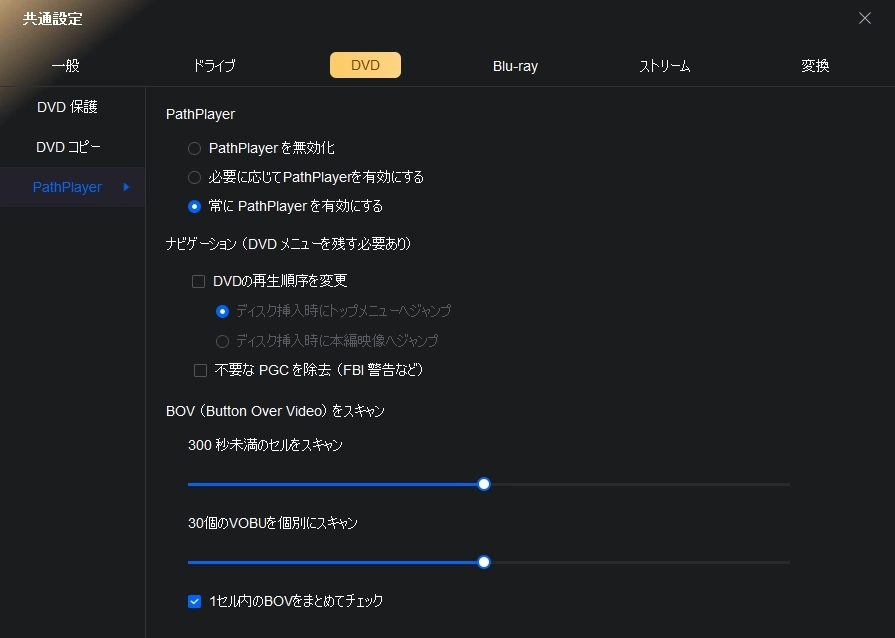Choose ディスク挿入時に本編映像へジャンプ radio
The image size is (895, 638).
point(223,341)
